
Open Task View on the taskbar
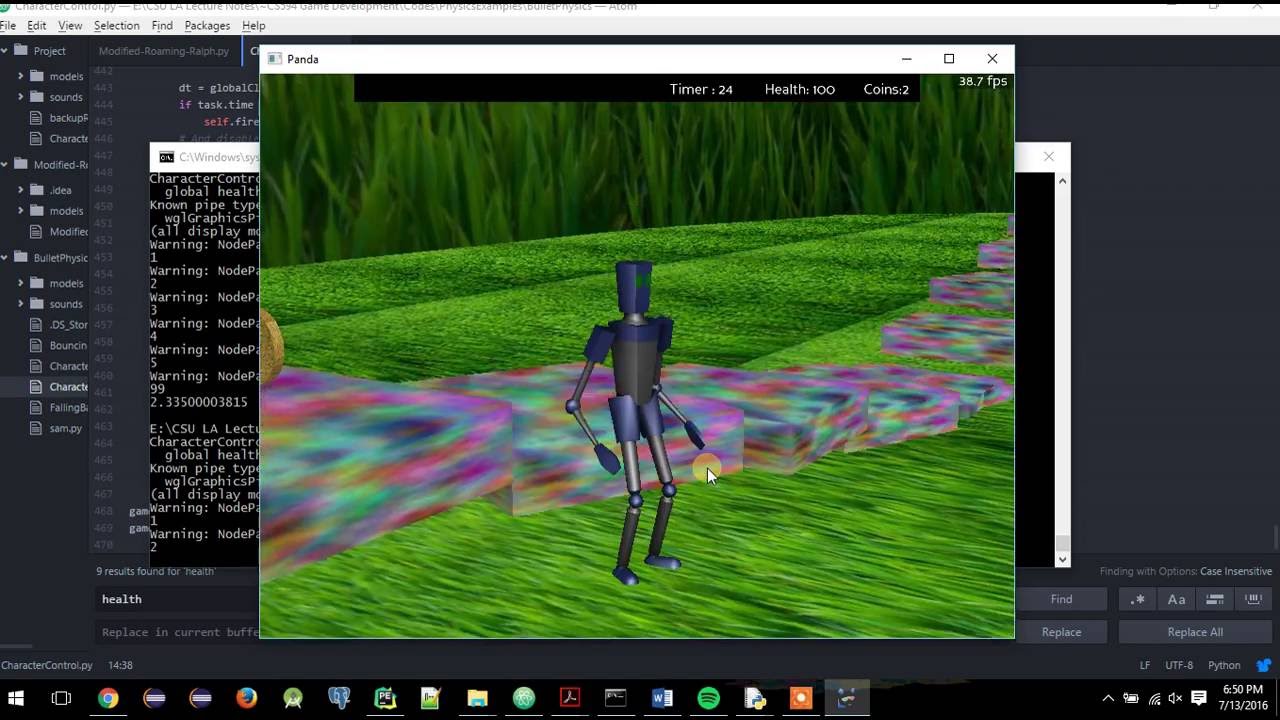pyautogui.click(x=62, y=698)
